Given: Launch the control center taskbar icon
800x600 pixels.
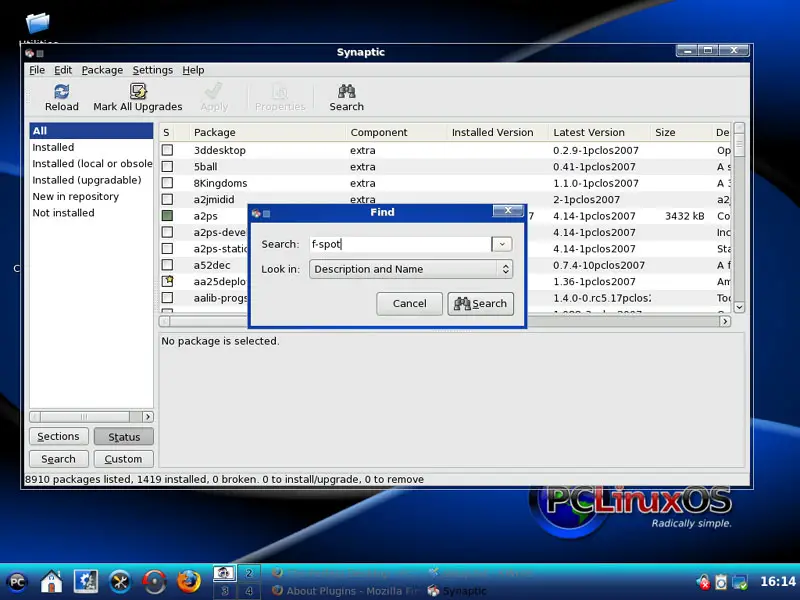Looking at the screenshot, I should click(x=86, y=582).
